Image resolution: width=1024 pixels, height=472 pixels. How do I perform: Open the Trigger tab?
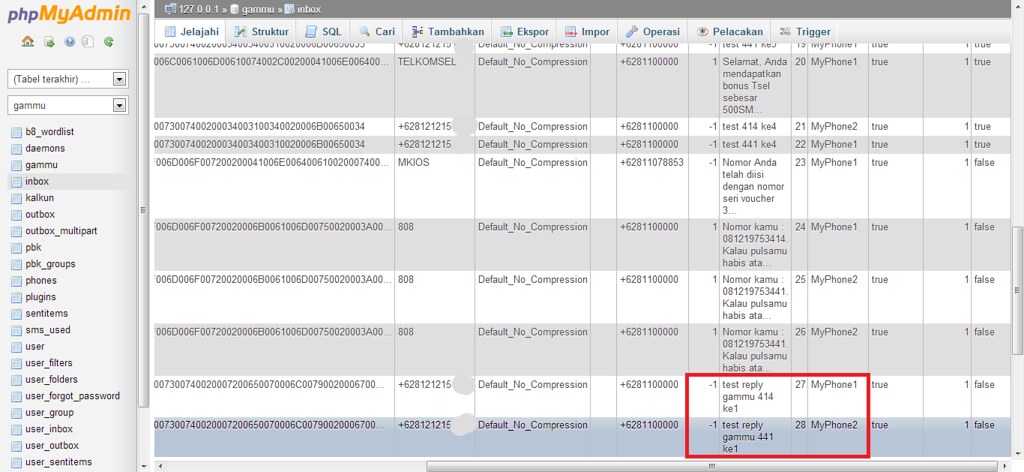click(x=805, y=31)
